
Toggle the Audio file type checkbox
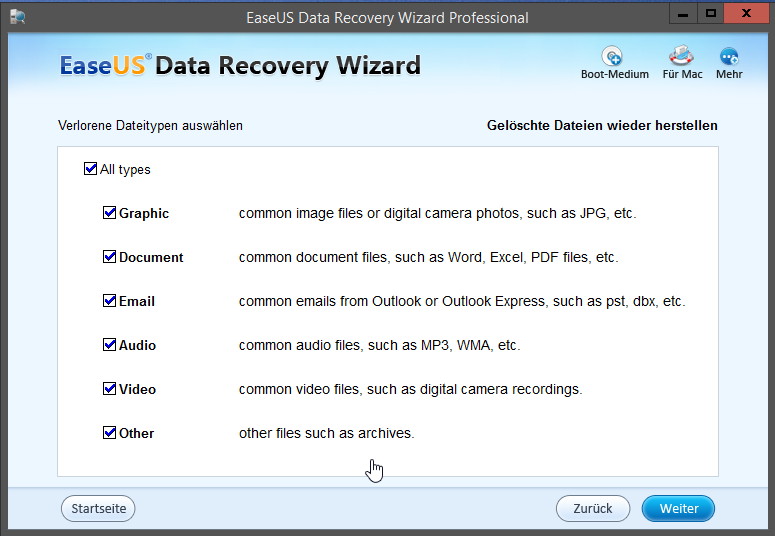(109, 345)
